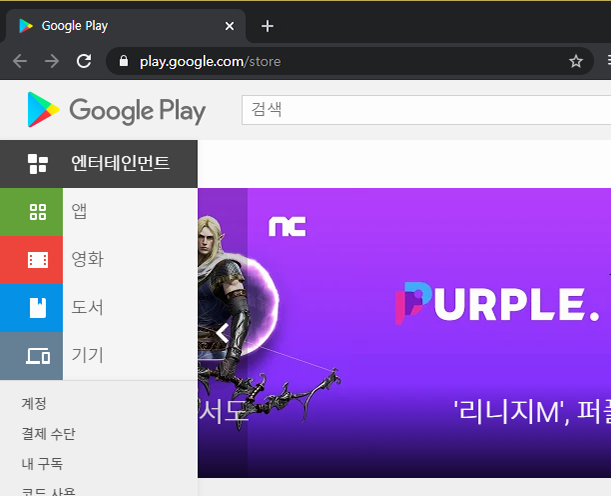Open a new tab with plus button
The height and width of the screenshot is (496, 611).
pos(267,26)
